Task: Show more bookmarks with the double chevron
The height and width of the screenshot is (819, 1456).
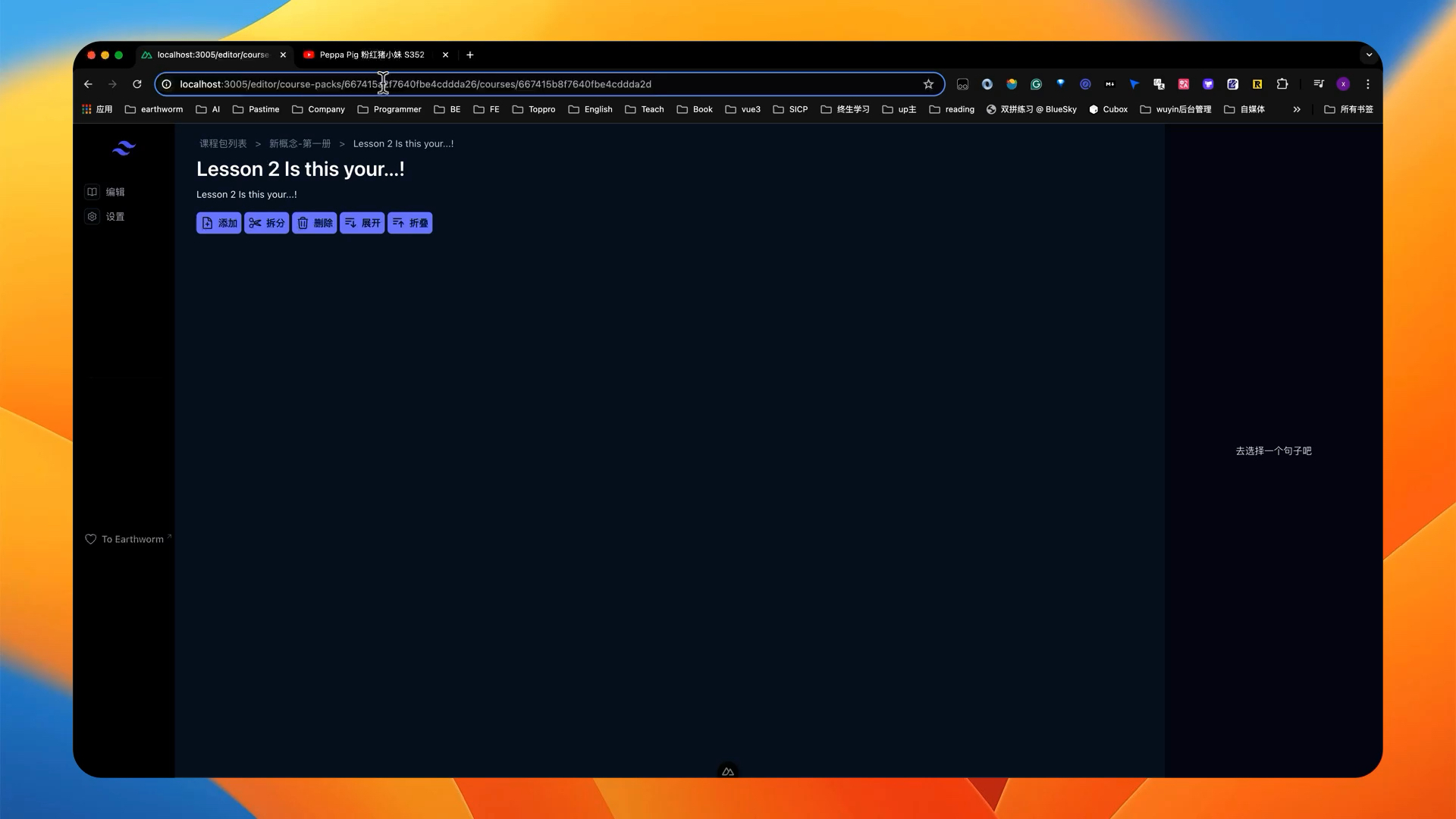Action: tap(1297, 109)
